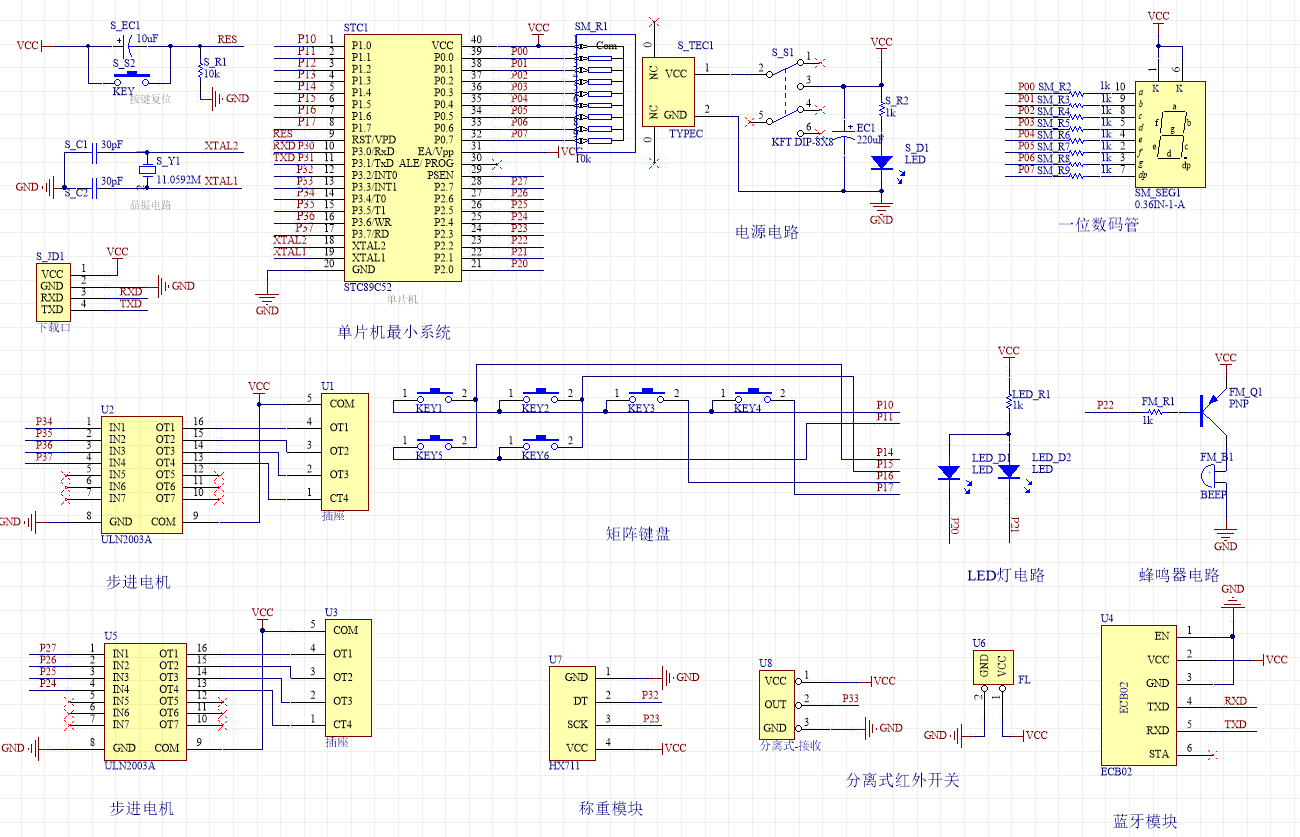Select the KEY6 push-button symbol
1300x837 pixels.
tap(542, 442)
